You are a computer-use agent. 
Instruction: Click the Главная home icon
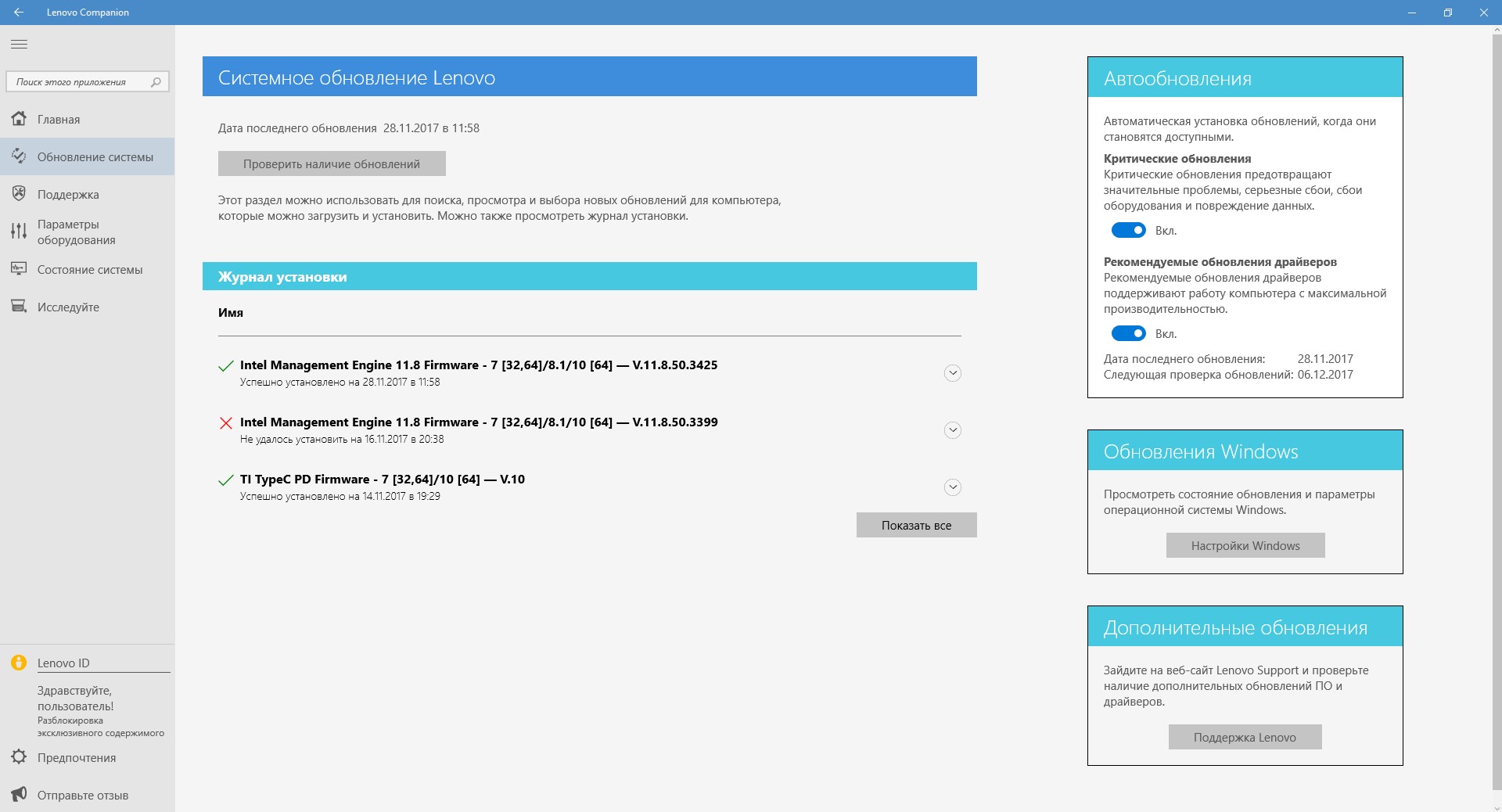pyautogui.click(x=19, y=119)
